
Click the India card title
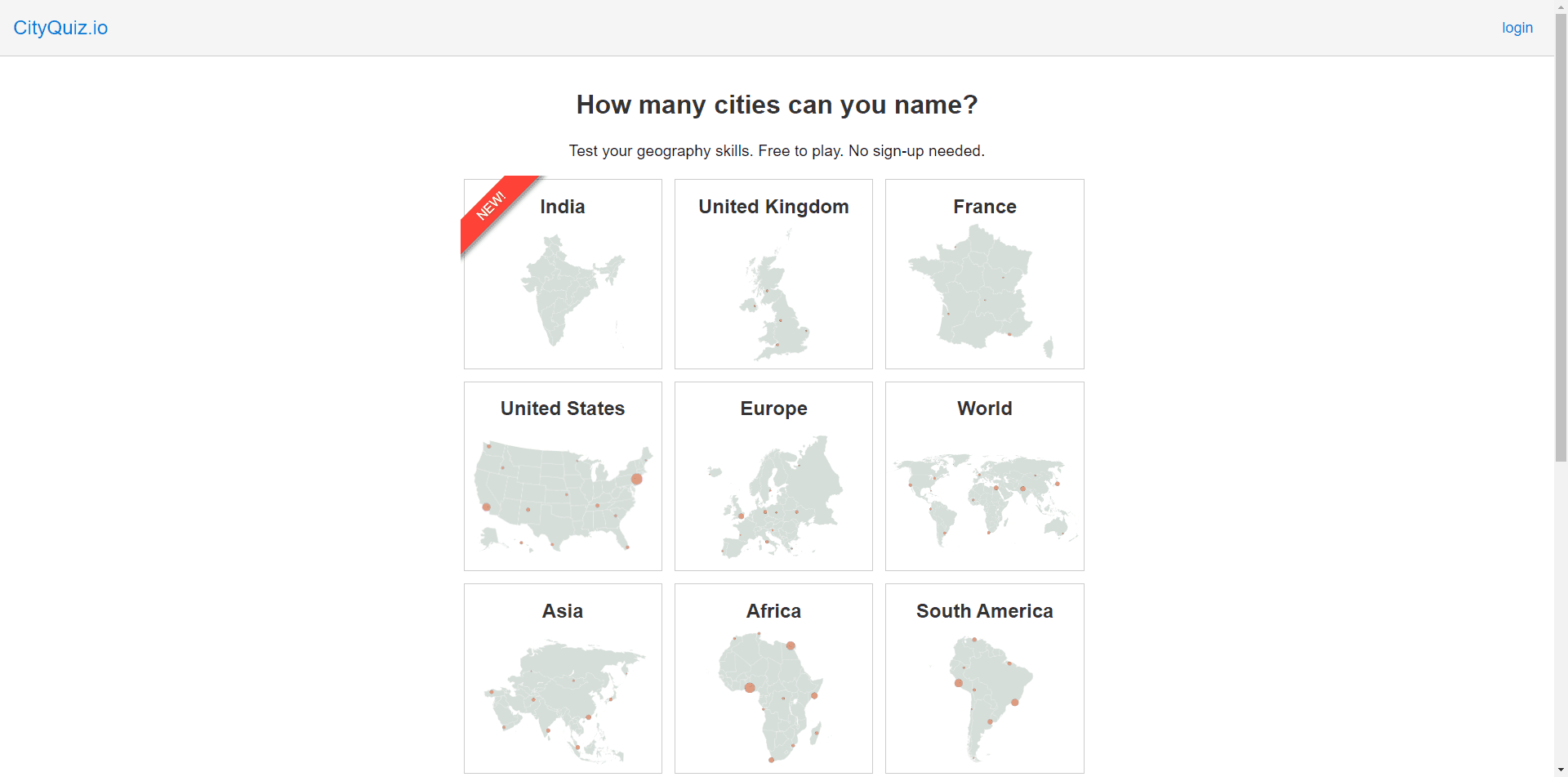pyautogui.click(x=563, y=207)
